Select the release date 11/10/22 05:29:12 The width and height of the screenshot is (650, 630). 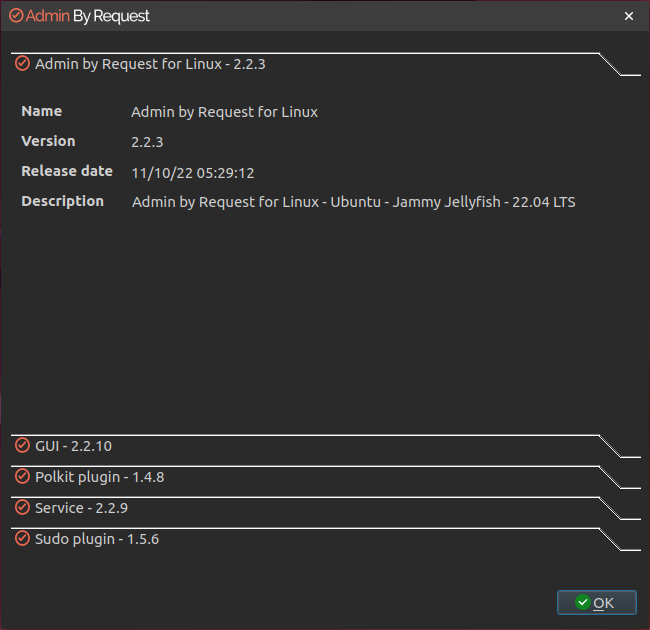[x=193, y=173]
